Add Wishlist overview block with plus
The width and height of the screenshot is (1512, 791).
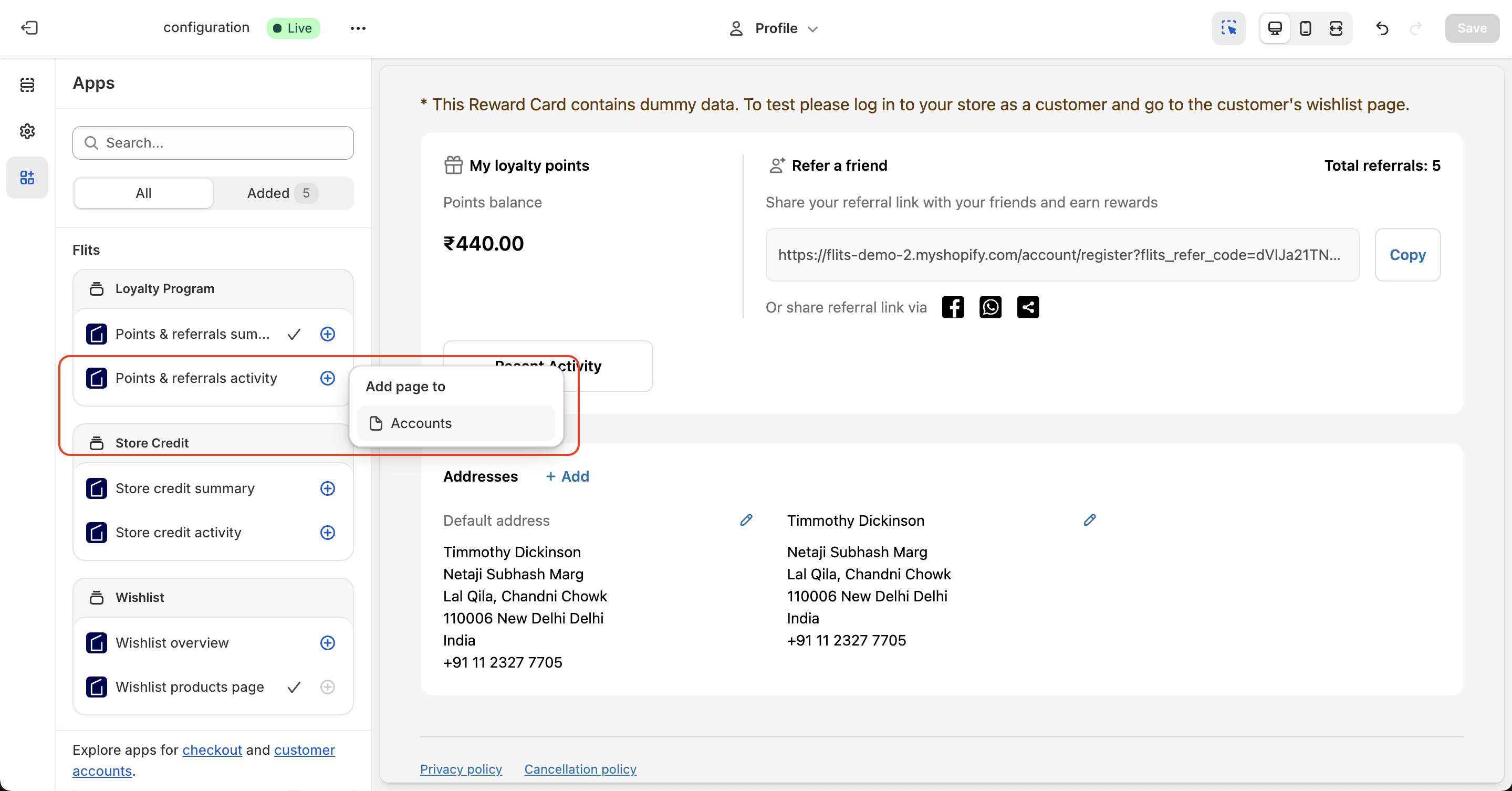point(328,642)
